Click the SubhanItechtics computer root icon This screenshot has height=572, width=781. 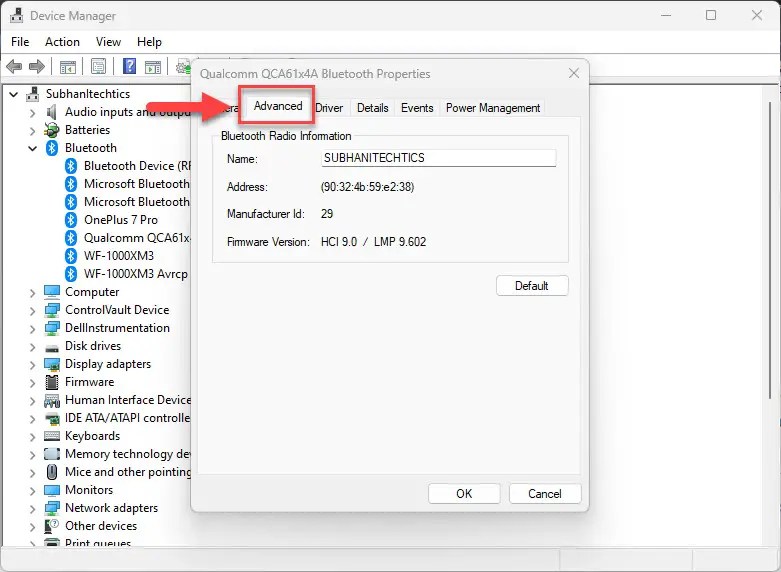[33, 94]
